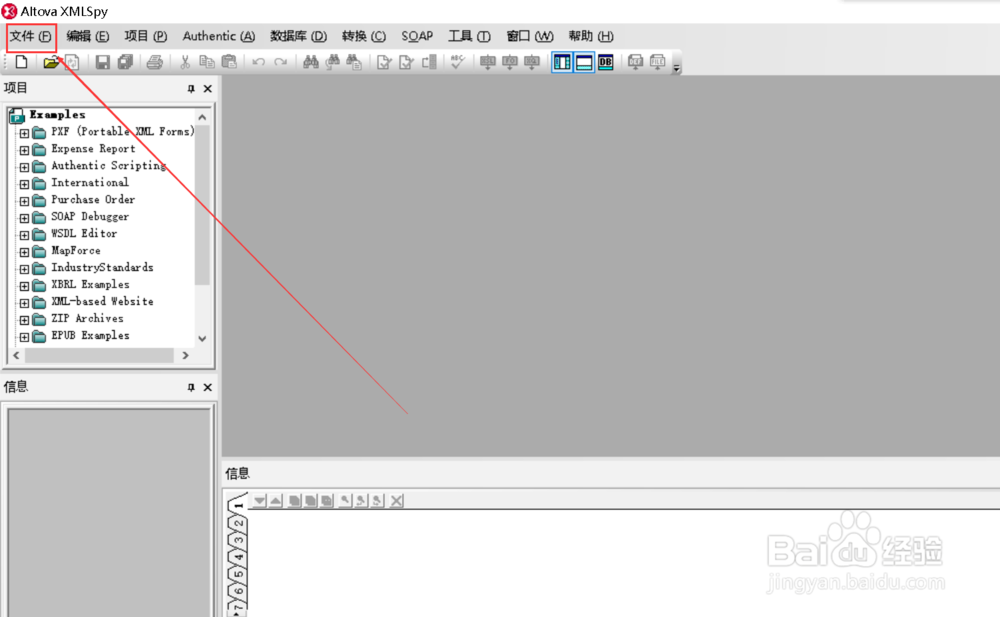Open the SOAP menu
The width and height of the screenshot is (1000, 617).
(x=417, y=36)
